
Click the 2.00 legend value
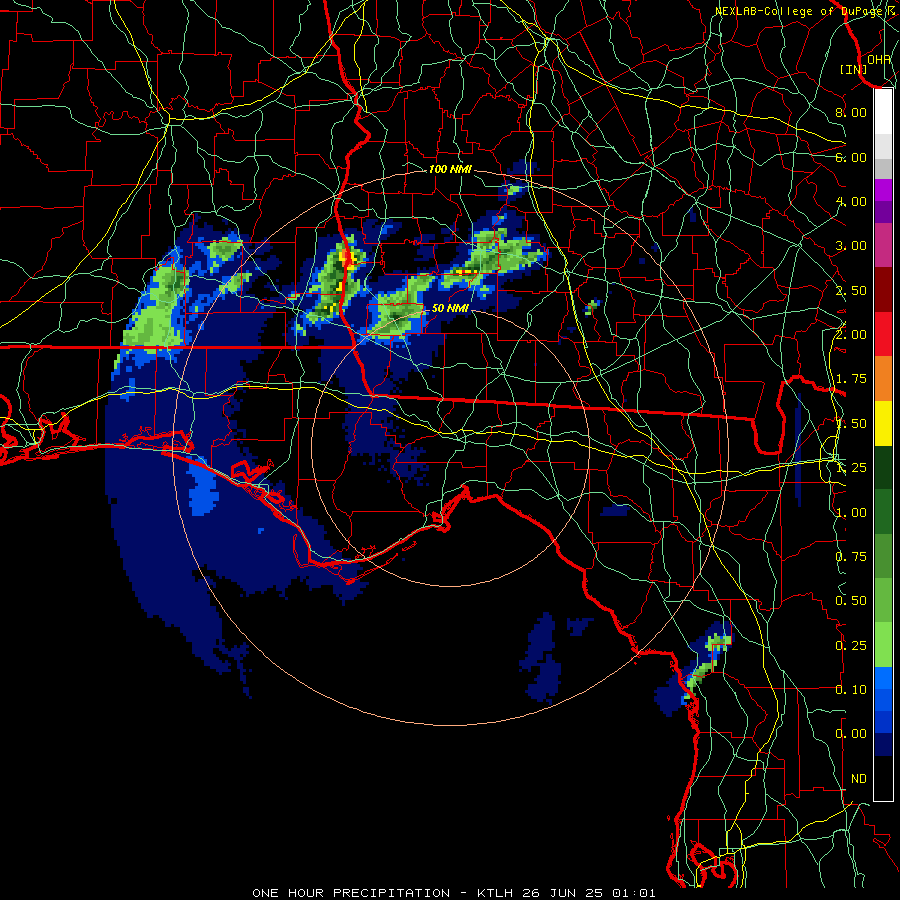point(851,335)
